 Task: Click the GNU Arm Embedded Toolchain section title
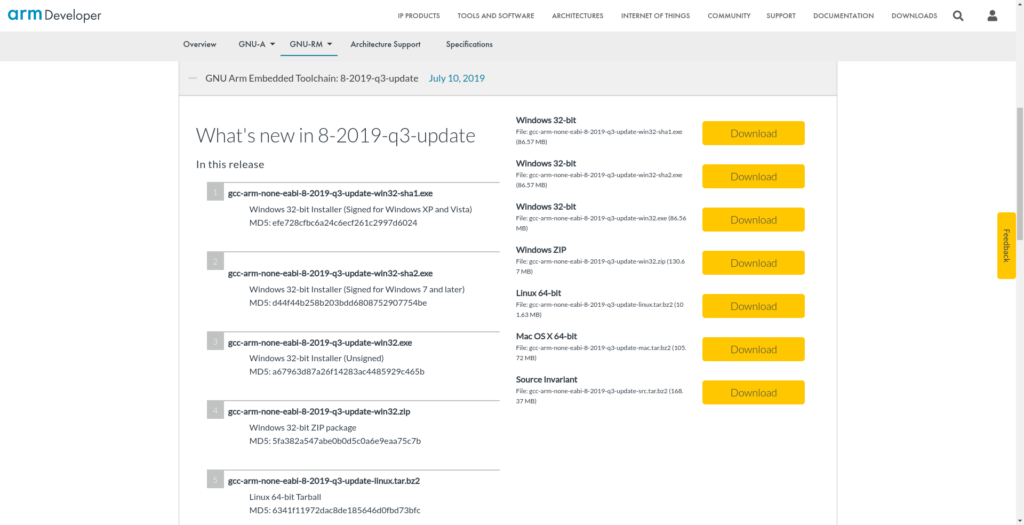(312, 78)
